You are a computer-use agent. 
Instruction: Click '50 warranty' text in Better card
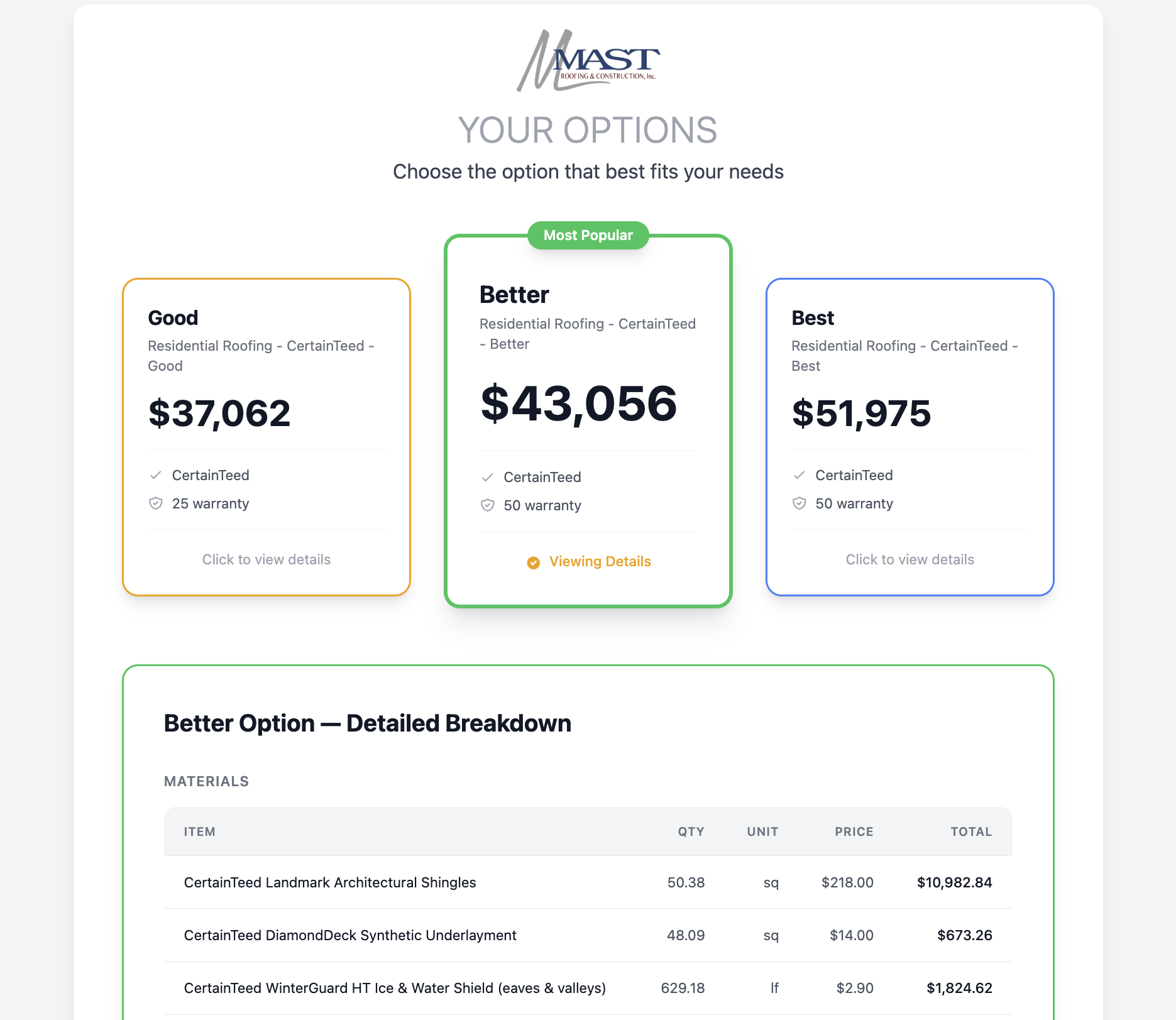[542, 505]
